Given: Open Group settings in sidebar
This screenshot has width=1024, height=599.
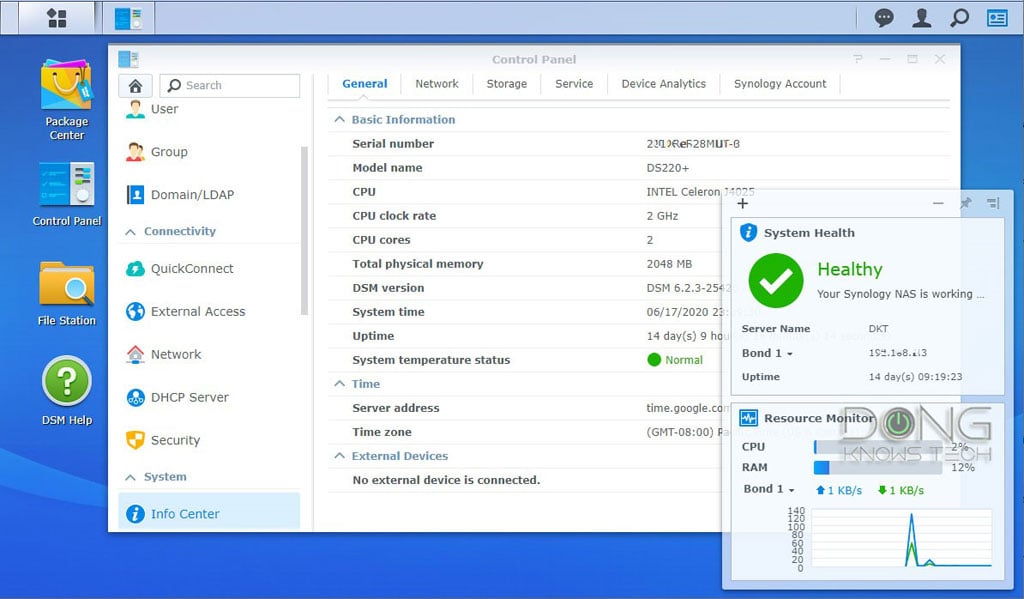Looking at the screenshot, I should [x=169, y=152].
